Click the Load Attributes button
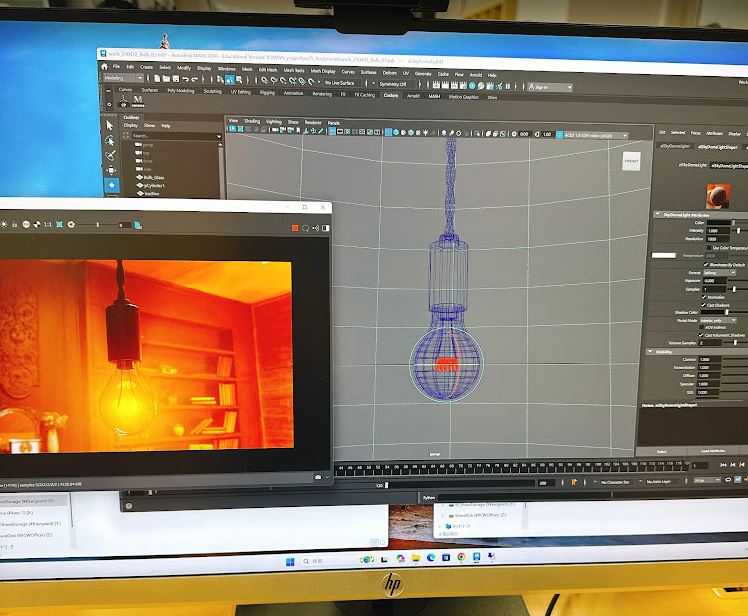Screen dimensions: 748x616 point(713,450)
